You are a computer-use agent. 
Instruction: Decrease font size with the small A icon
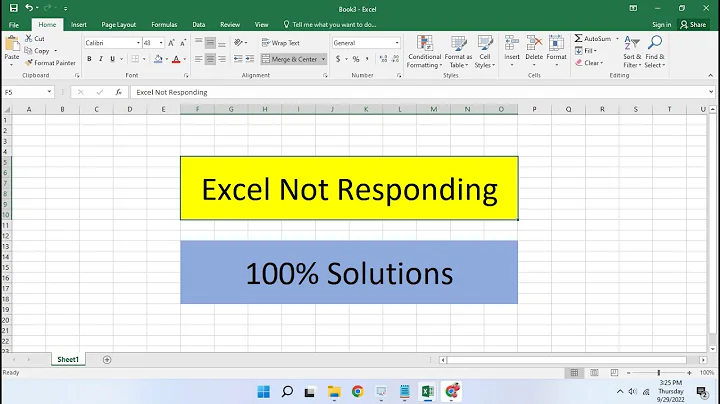[183, 43]
